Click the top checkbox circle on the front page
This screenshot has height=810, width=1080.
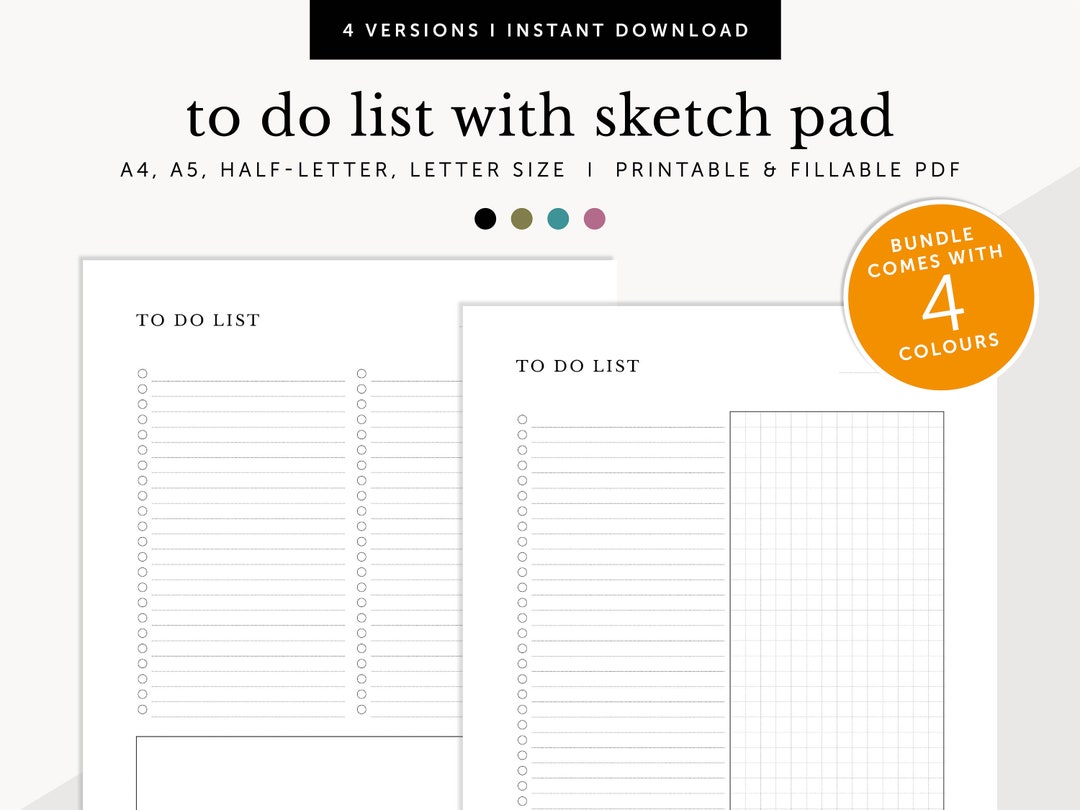[520, 418]
